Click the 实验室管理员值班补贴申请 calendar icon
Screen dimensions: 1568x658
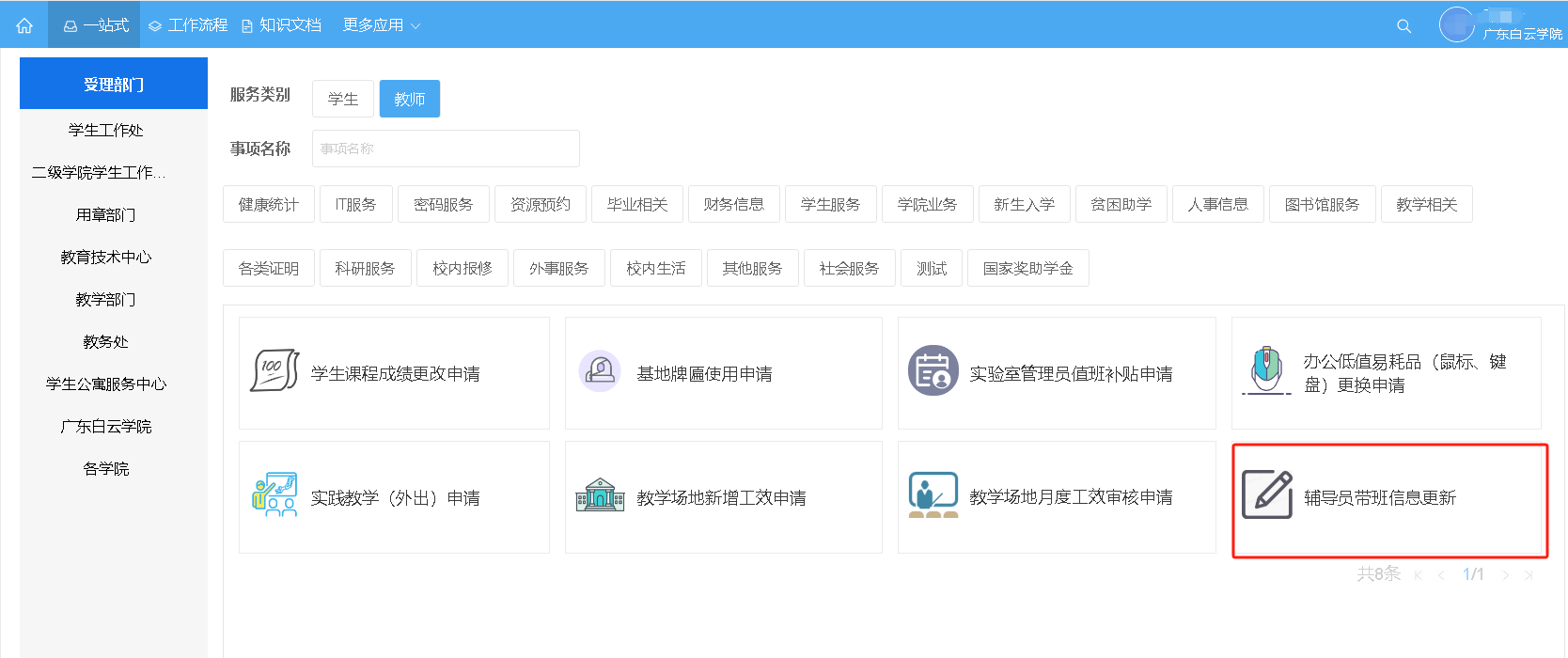coord(933,371)
